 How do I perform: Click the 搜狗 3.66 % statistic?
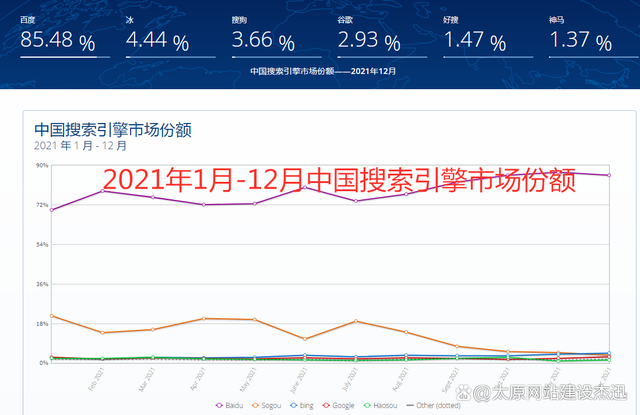[x=276, y=37]
